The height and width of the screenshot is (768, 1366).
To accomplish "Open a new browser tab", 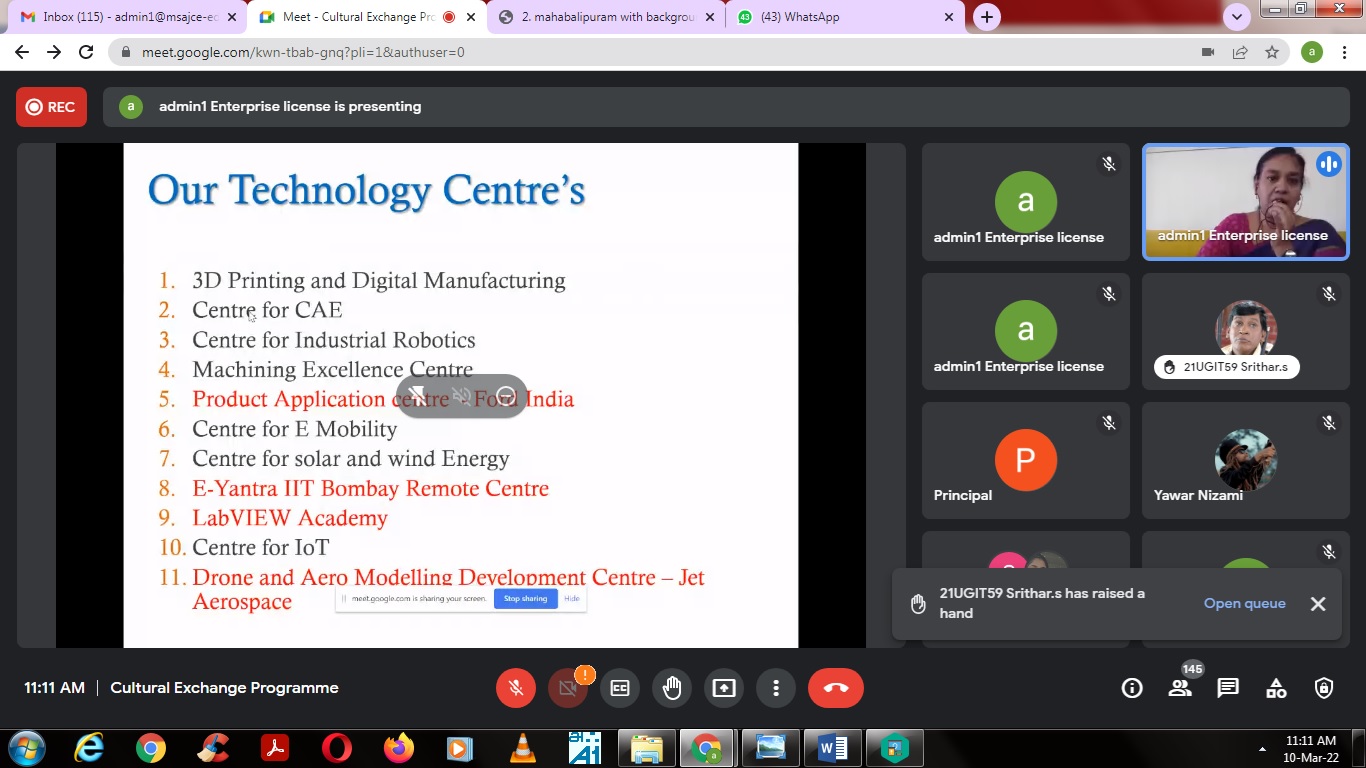I will [987, 17].
